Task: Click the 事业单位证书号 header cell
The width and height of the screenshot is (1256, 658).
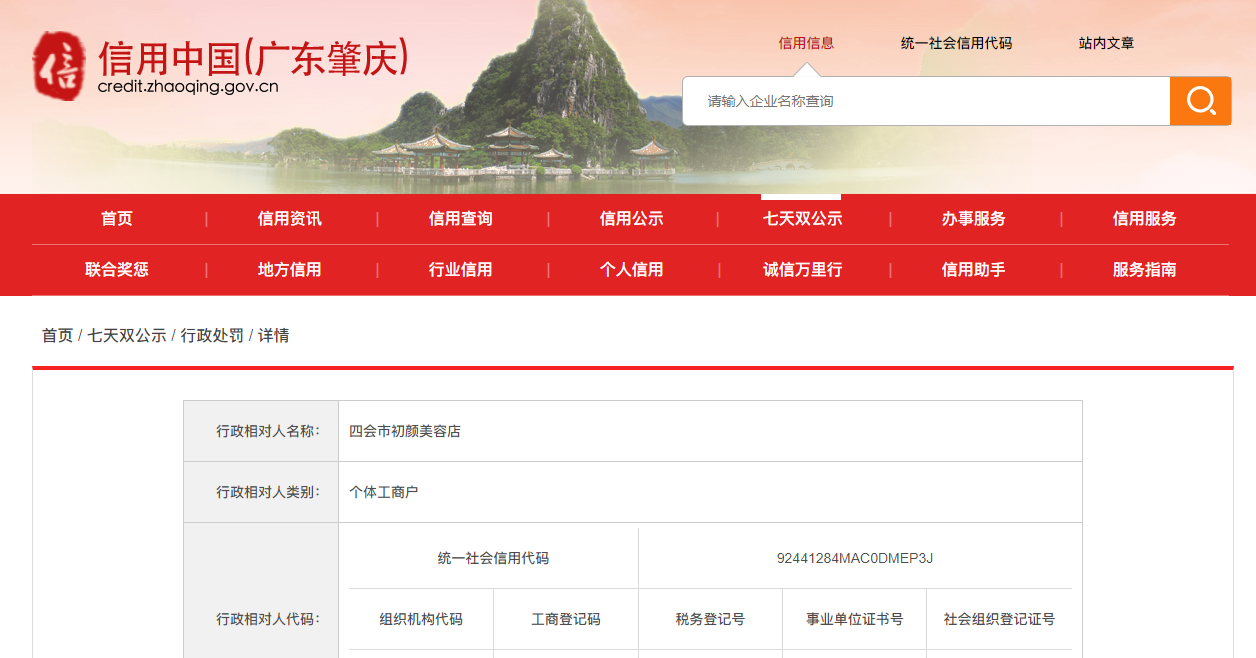Action: (x=855, y=619)
